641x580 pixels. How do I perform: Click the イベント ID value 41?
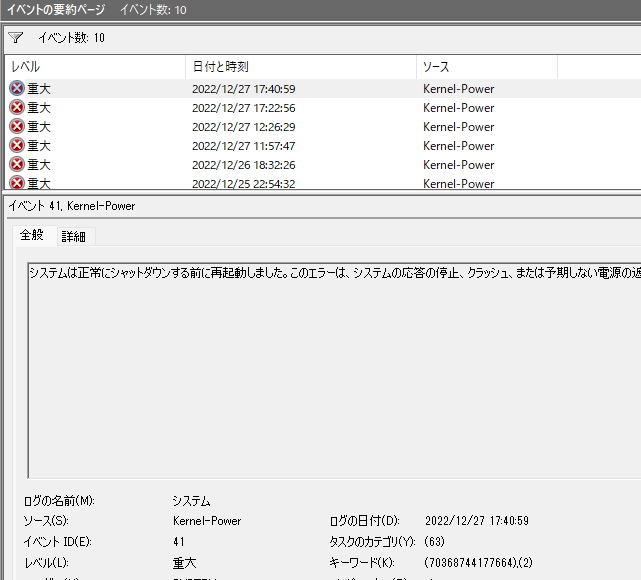coord(179,542)
